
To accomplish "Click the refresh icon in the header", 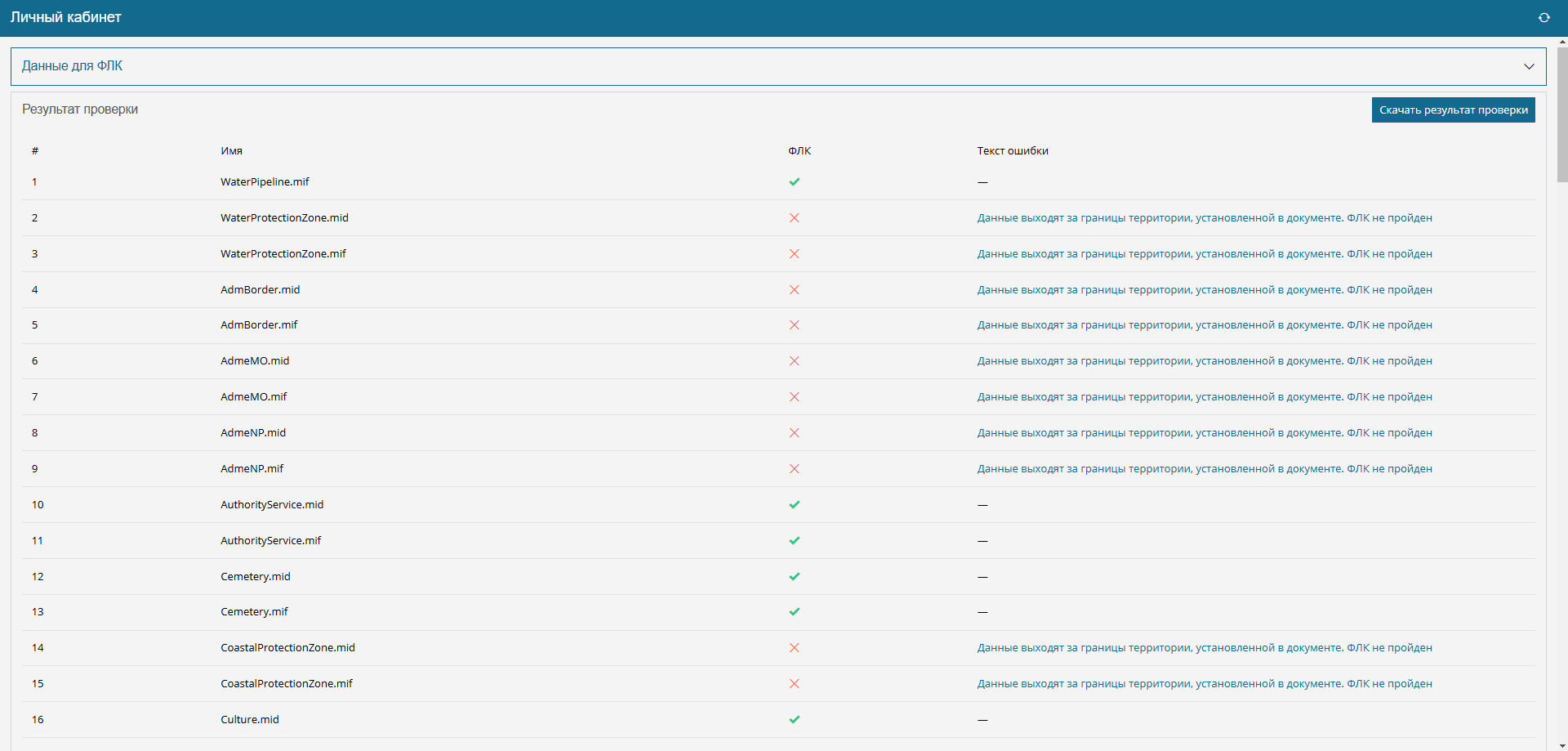I will tap(1543, 18).
